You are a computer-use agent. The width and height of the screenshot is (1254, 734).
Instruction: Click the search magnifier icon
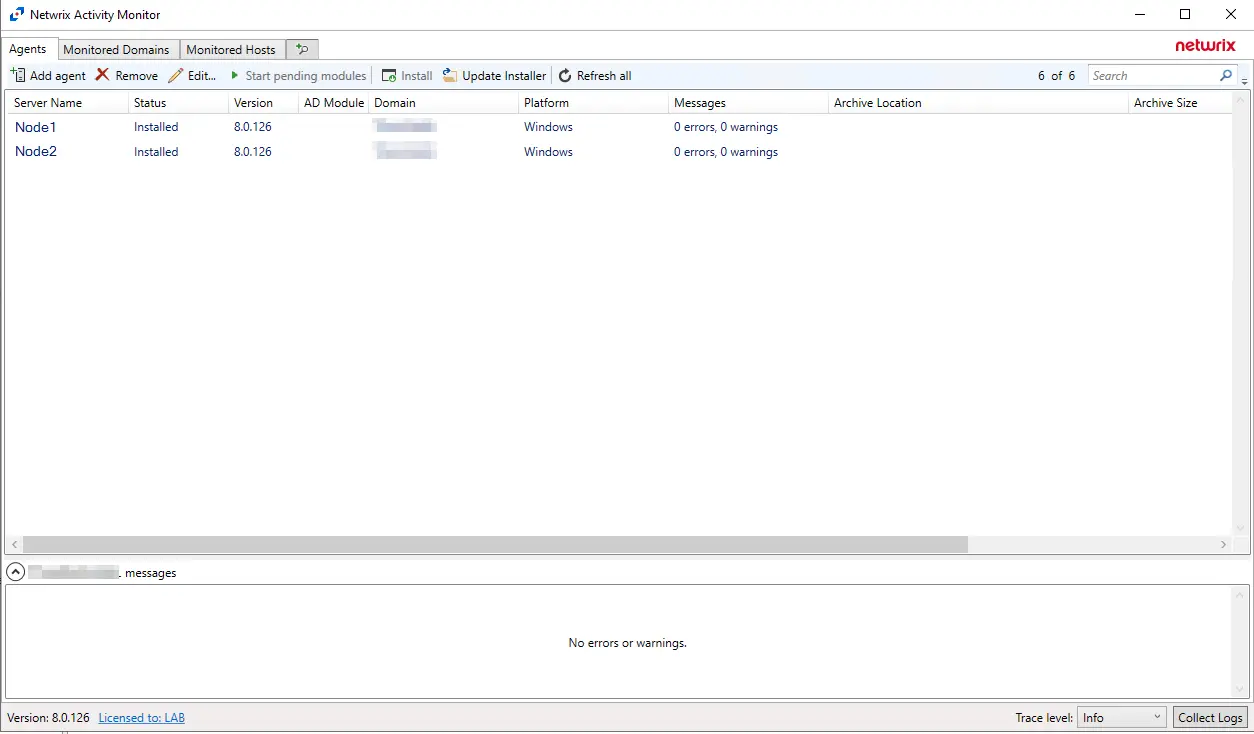(1226, 75)
